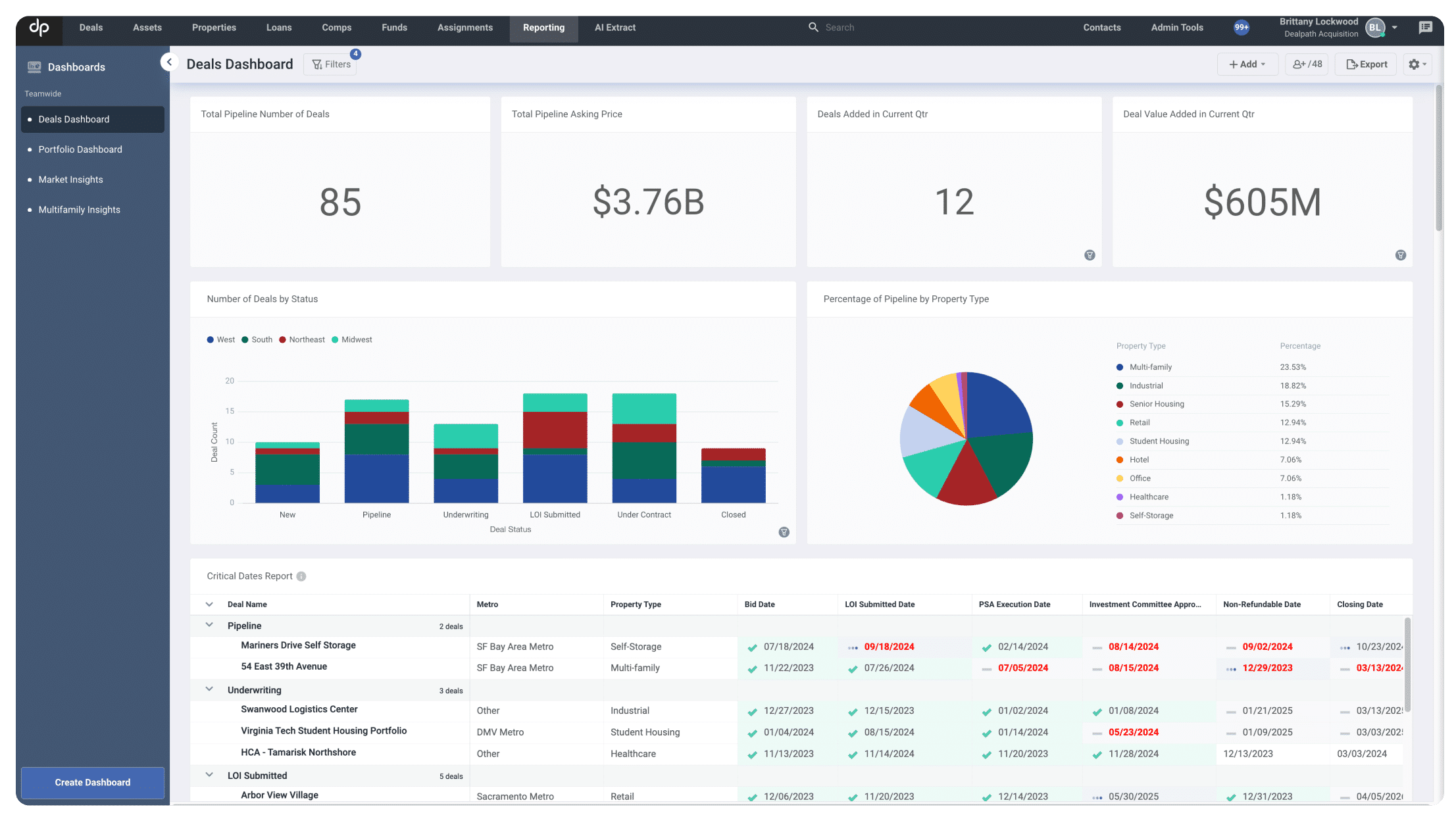Open the Filters panel on Deals Dashboard
1456x817 pixels.
coord(332,64)
